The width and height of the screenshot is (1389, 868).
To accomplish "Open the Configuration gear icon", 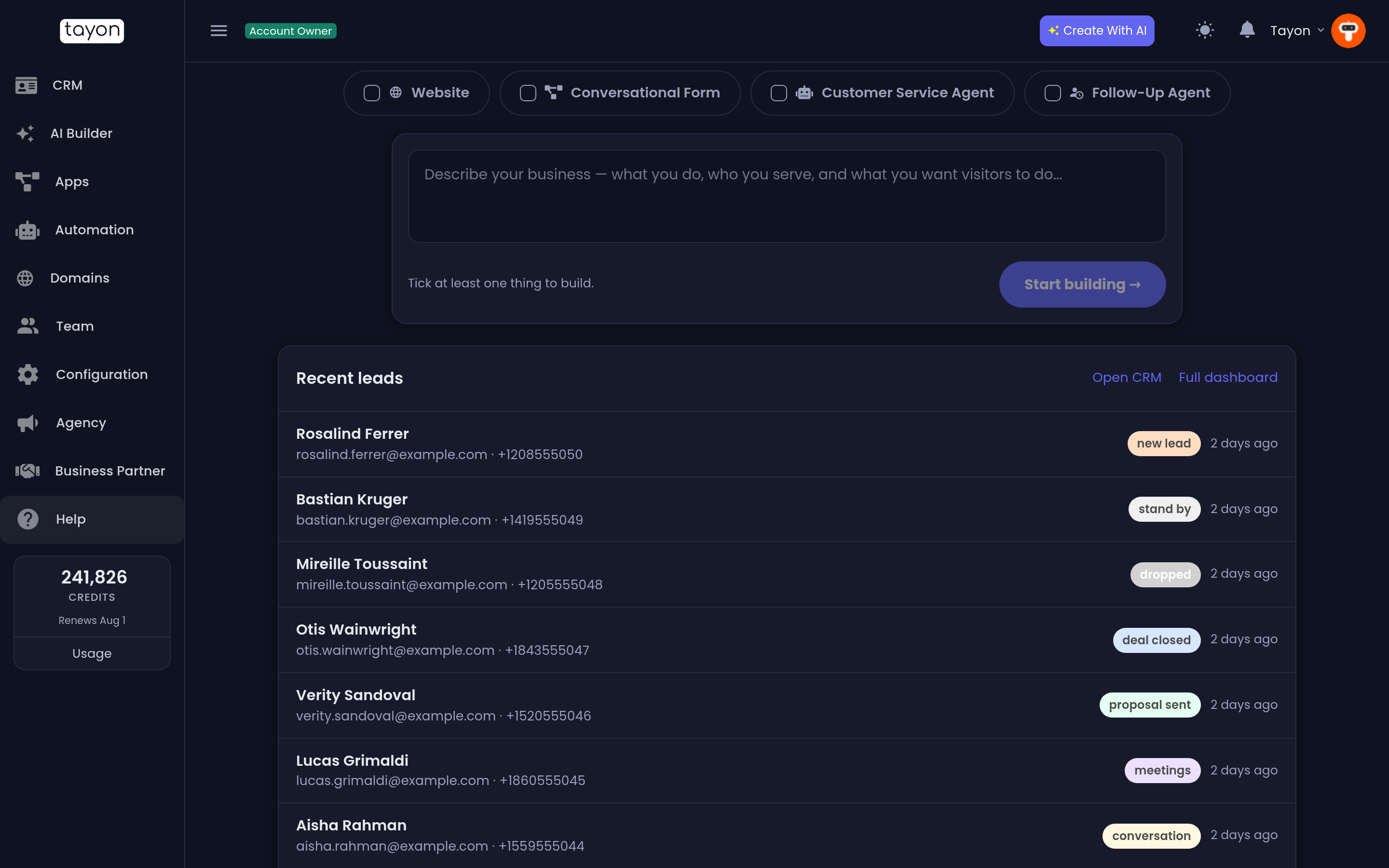I will point(27,375).
